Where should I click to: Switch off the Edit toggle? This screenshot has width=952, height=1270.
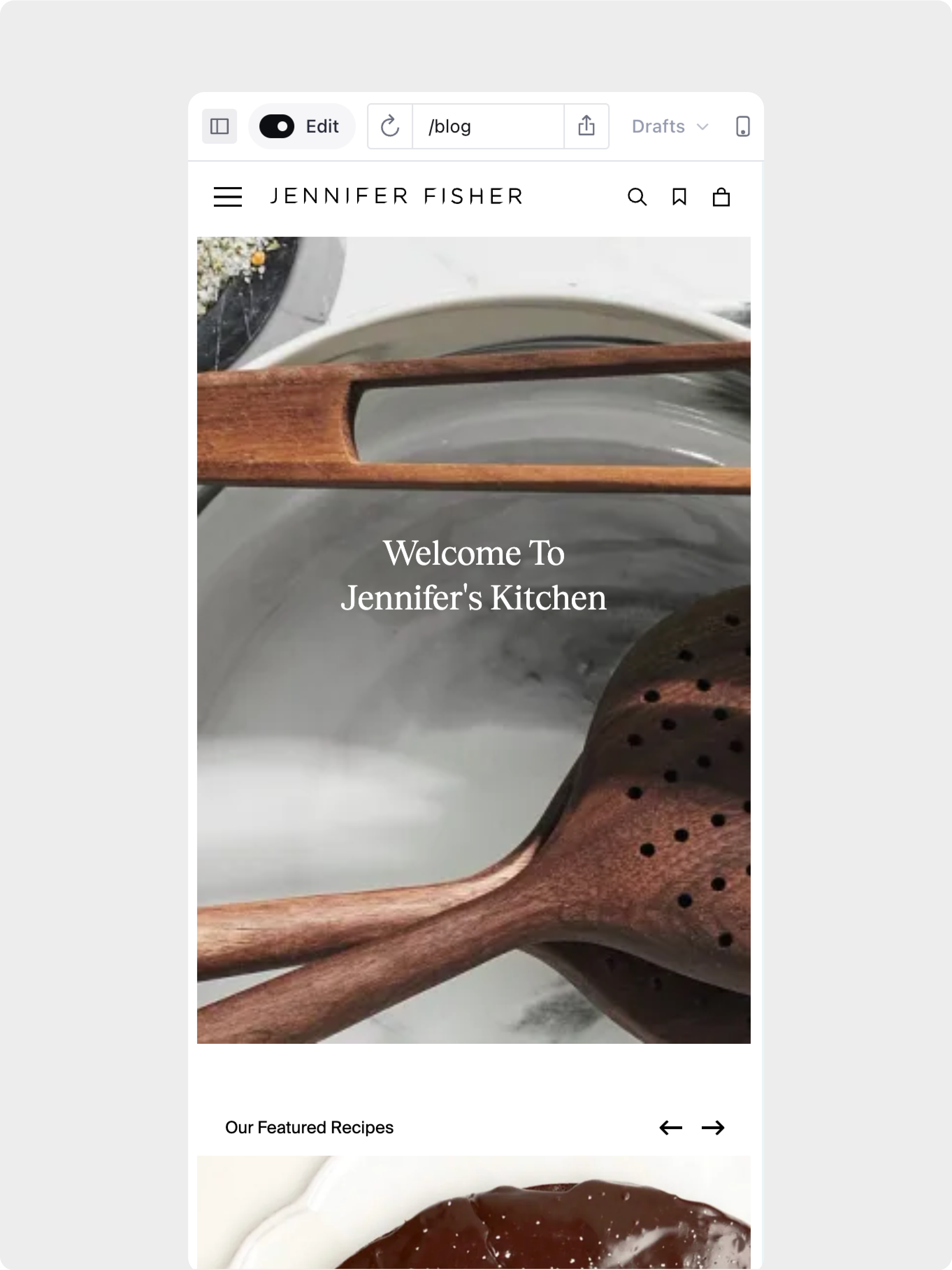point(276,126)
